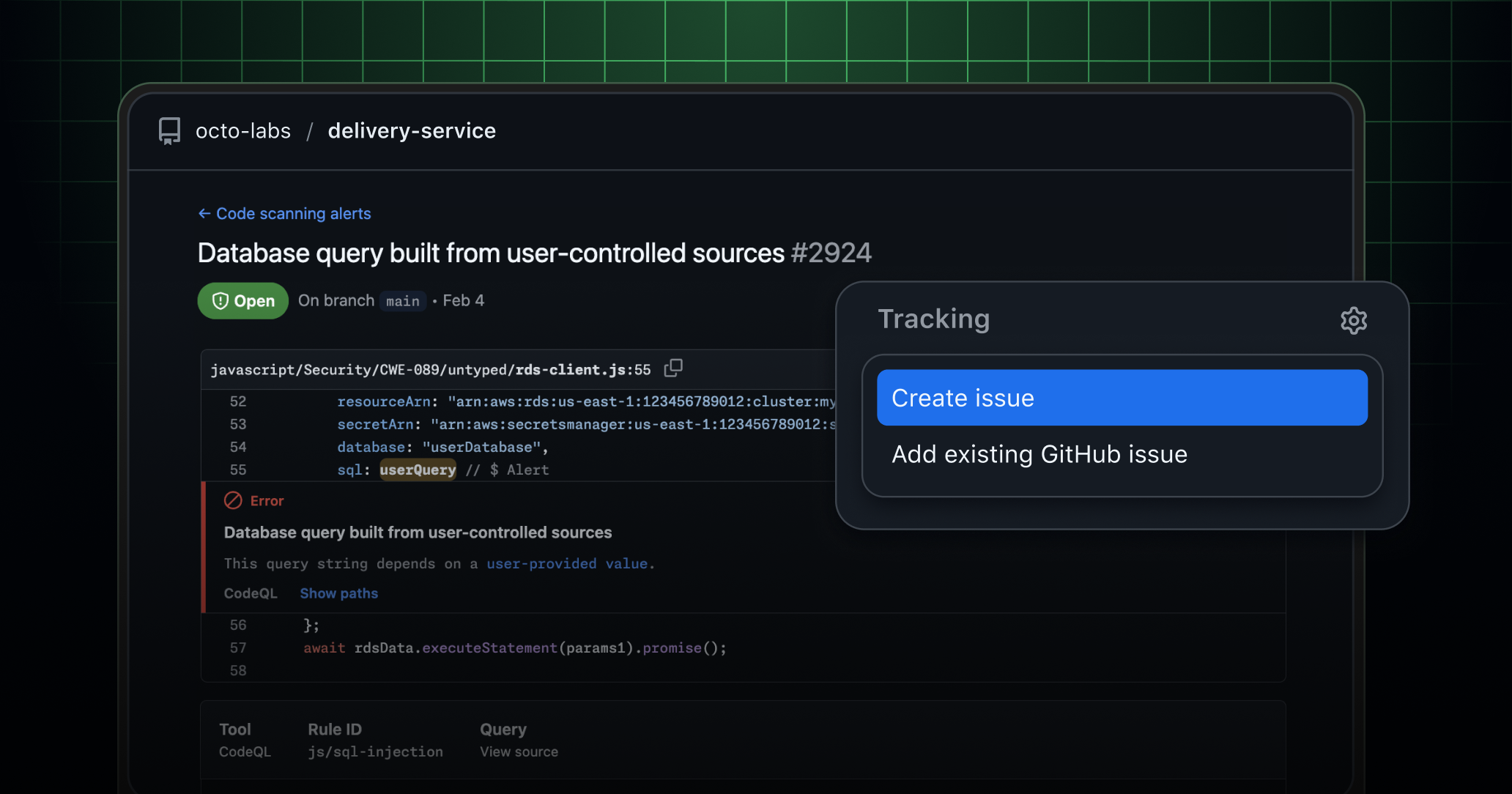Click the octo-labs organization name
Screen dimensions: 1512x794
[x=242, y=130]
